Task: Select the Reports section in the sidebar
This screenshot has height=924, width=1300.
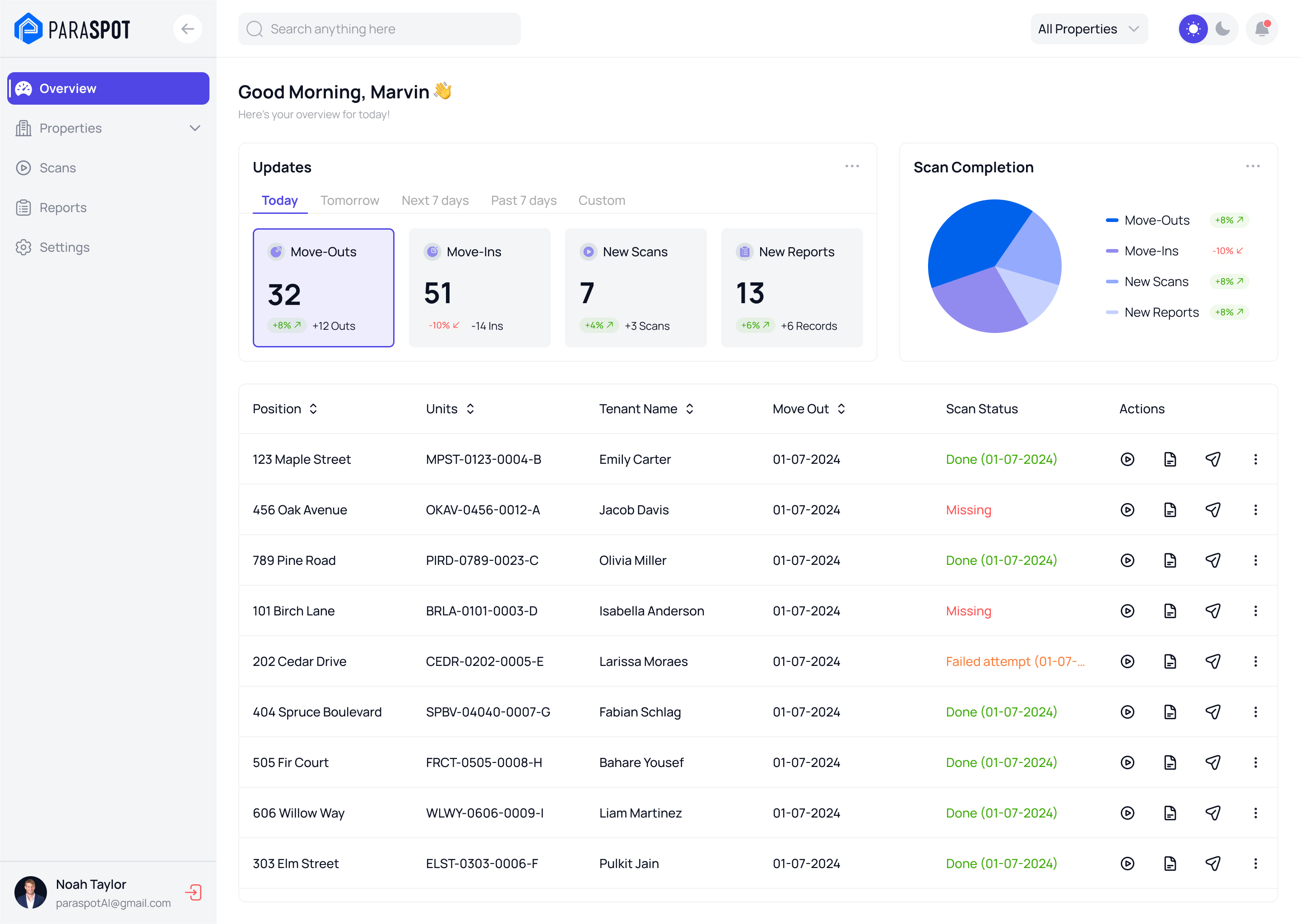Action: [x=63, y=207]
